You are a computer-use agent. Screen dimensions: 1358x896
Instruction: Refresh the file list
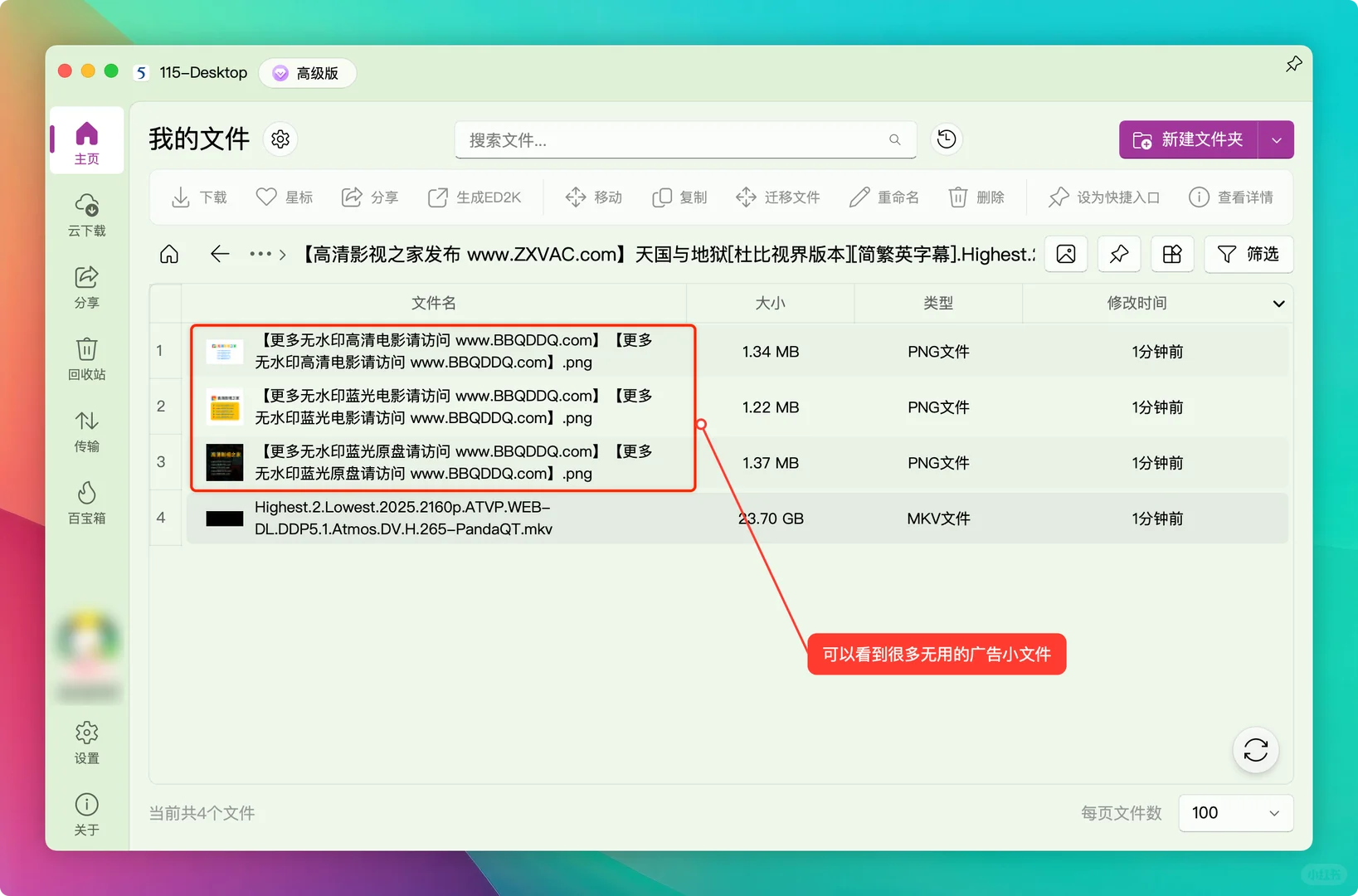(1256, 750)
